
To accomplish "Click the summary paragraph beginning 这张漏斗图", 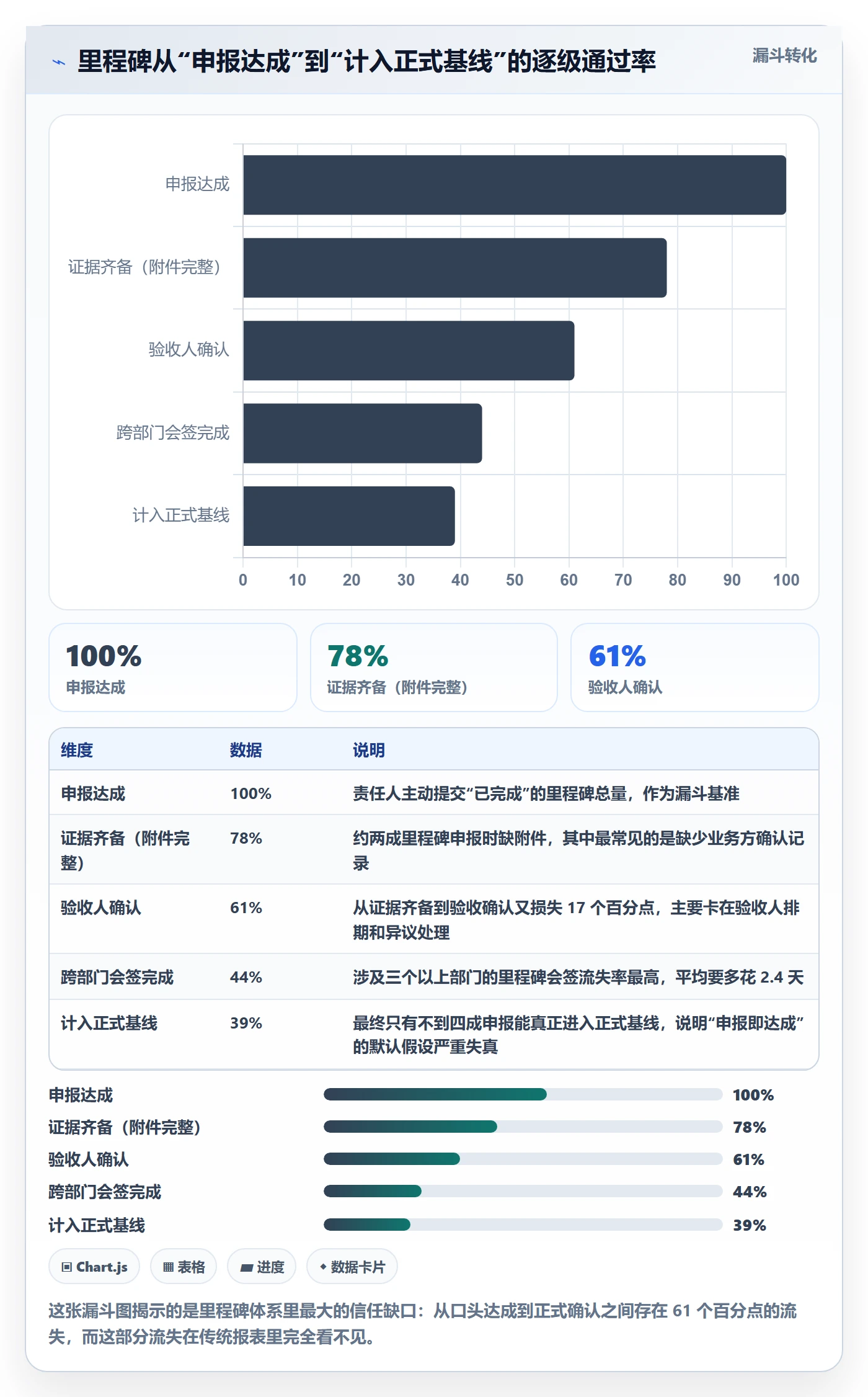I will pyautogui.click(x=423, y=1324).
